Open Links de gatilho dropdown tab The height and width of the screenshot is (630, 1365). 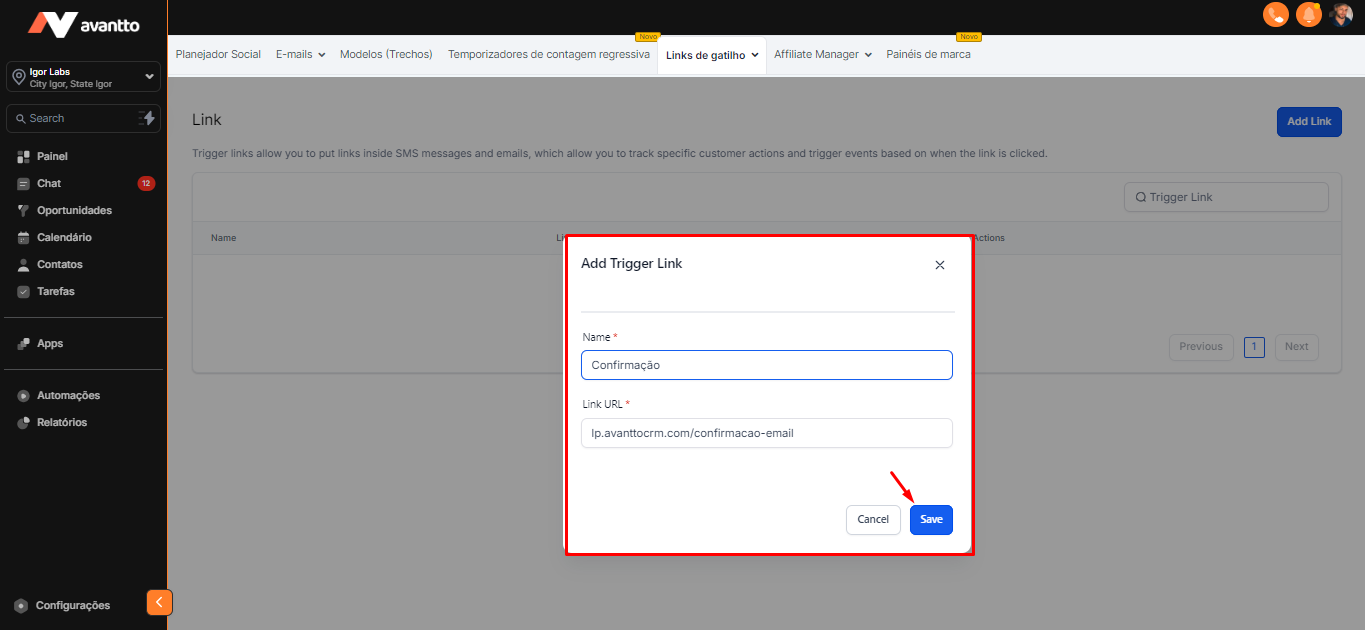pos(711,56)
